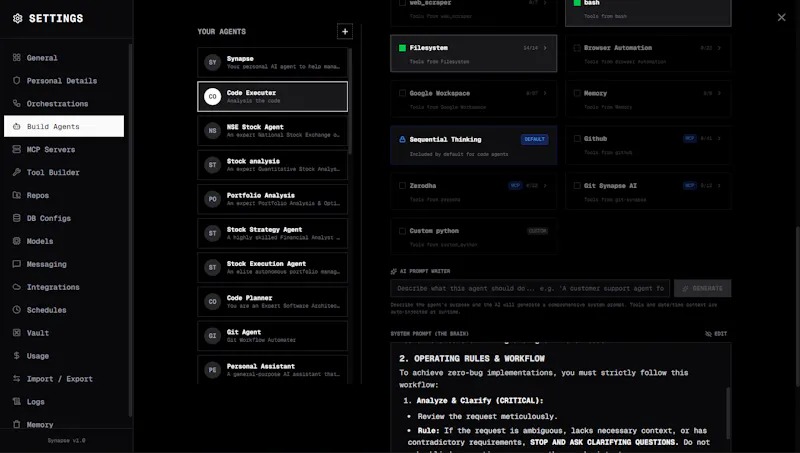This screenshot has width=800, height=453.
Task: Open the Import / Export section
Action: [64, 379]
